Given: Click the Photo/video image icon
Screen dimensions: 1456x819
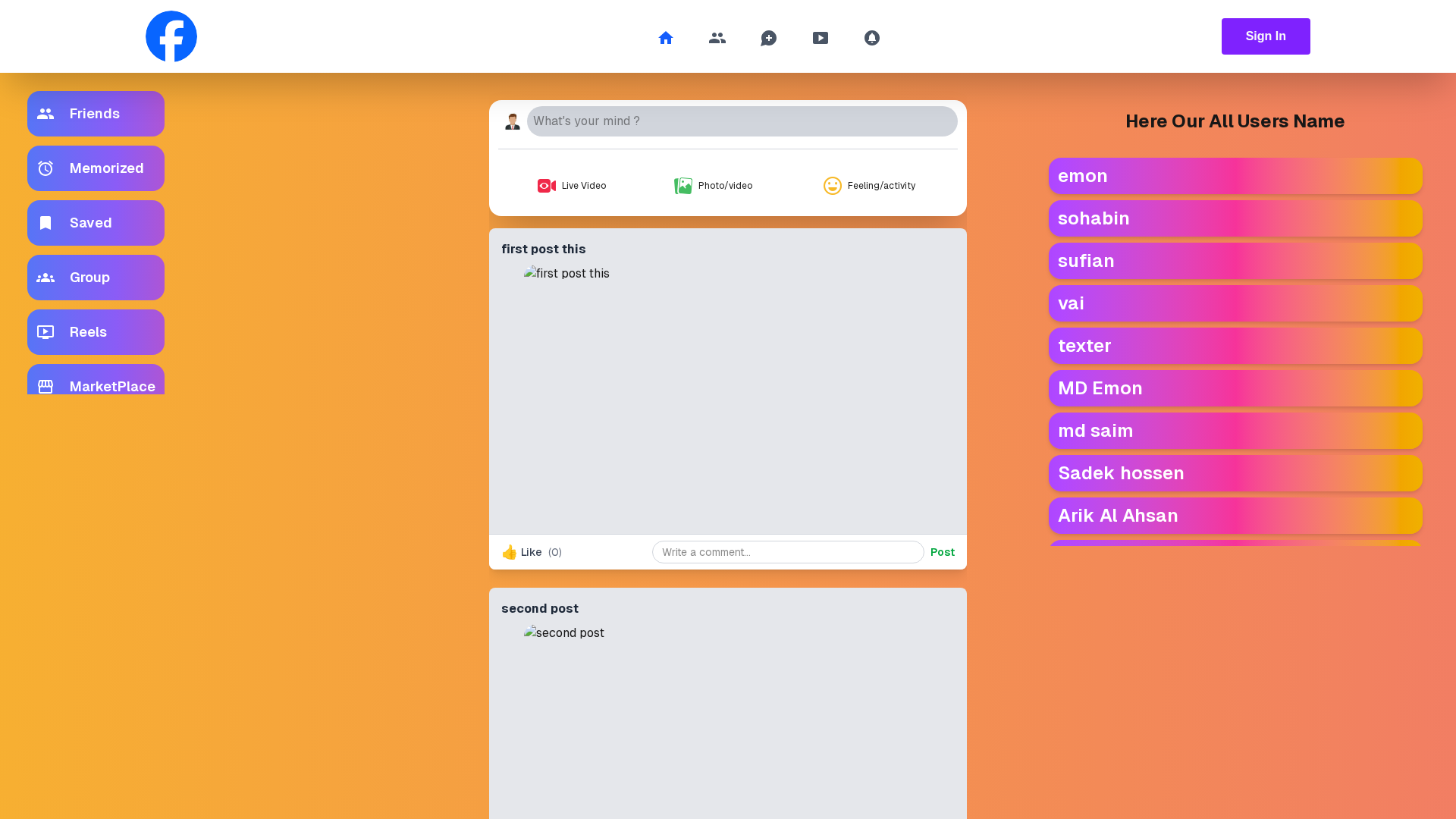Looking at the screenshot, I should (x=683, y=186).
